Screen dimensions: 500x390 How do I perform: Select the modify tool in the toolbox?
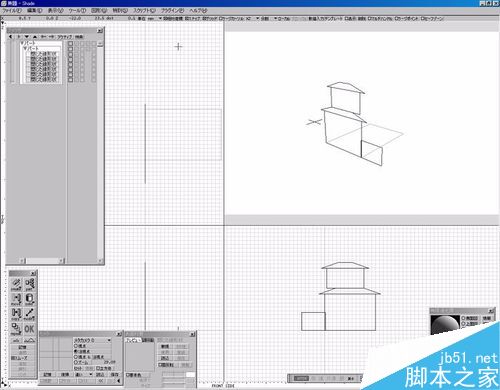[29, 314]
